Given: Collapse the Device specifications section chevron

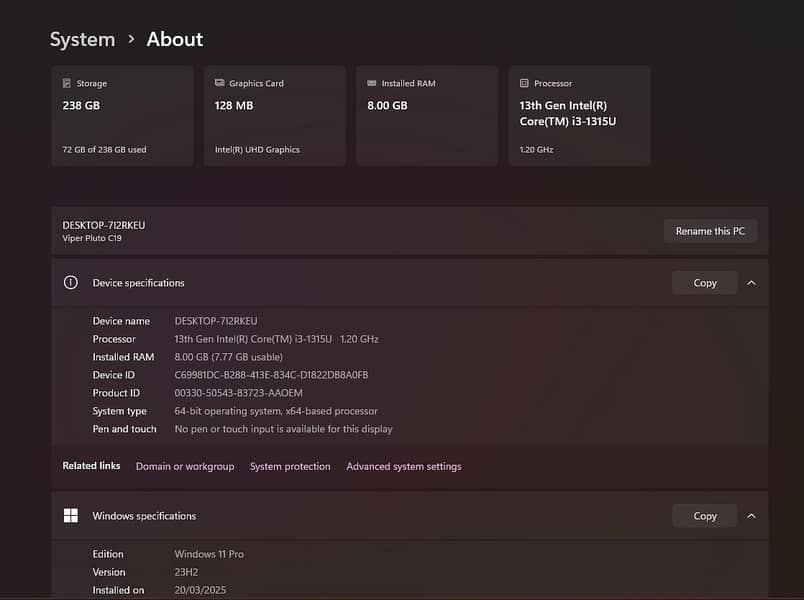Looking at the screenshot, I should pos(751,283).
